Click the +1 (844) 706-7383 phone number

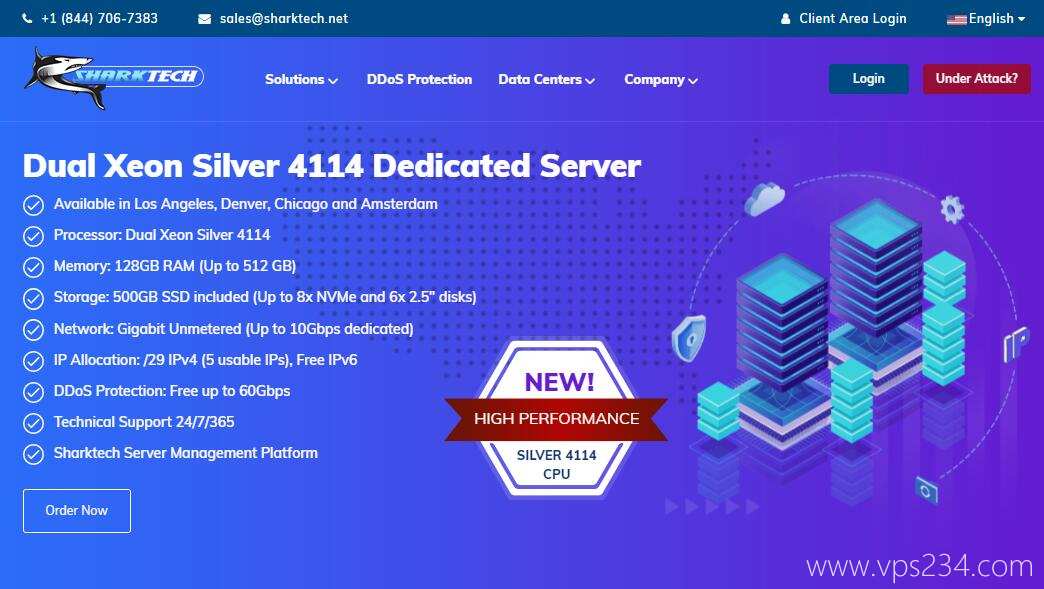100,19
